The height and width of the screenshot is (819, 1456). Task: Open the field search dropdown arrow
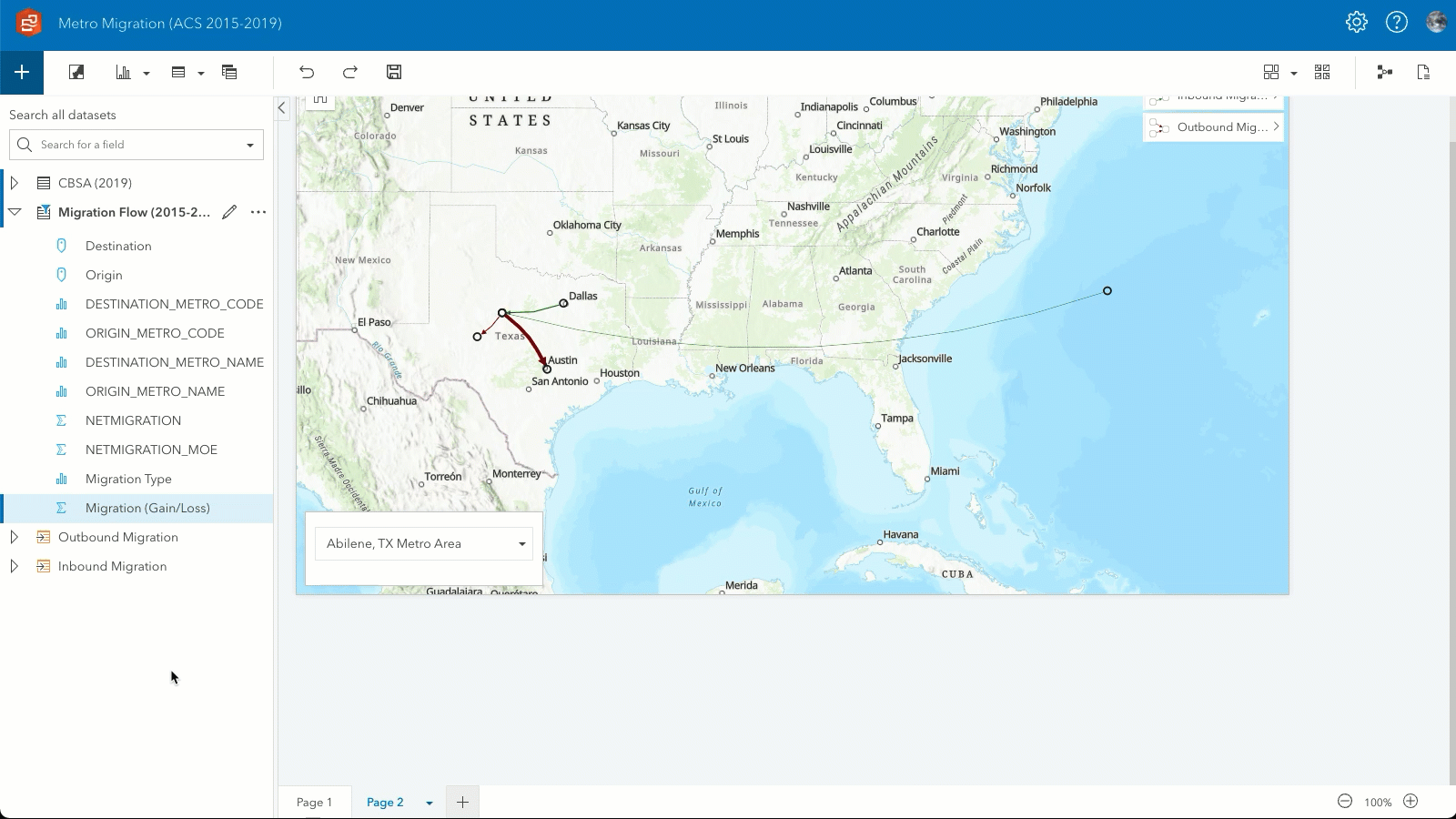[250, 145]
